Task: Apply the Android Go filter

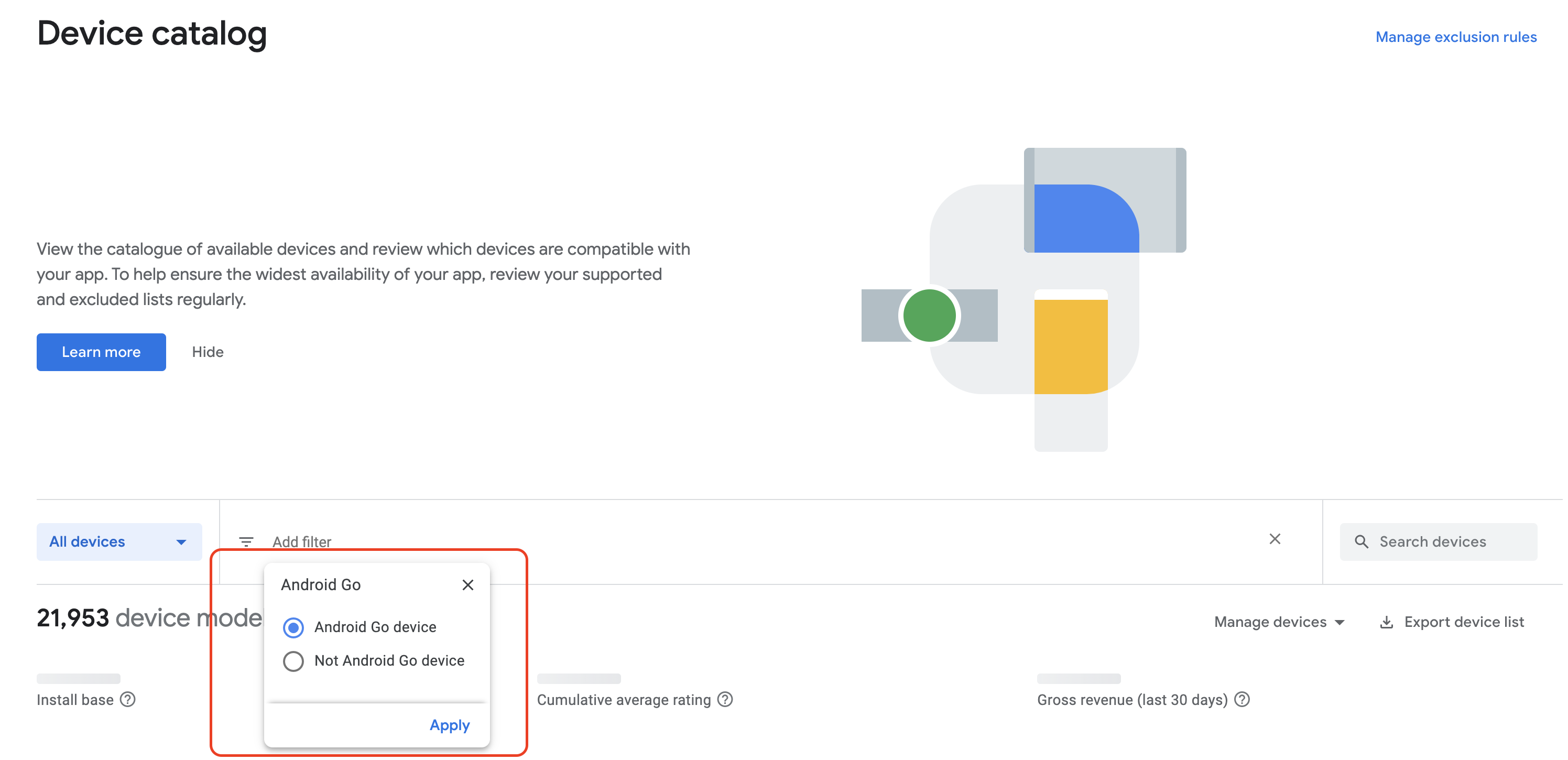Action: click(x=449, y=725)
